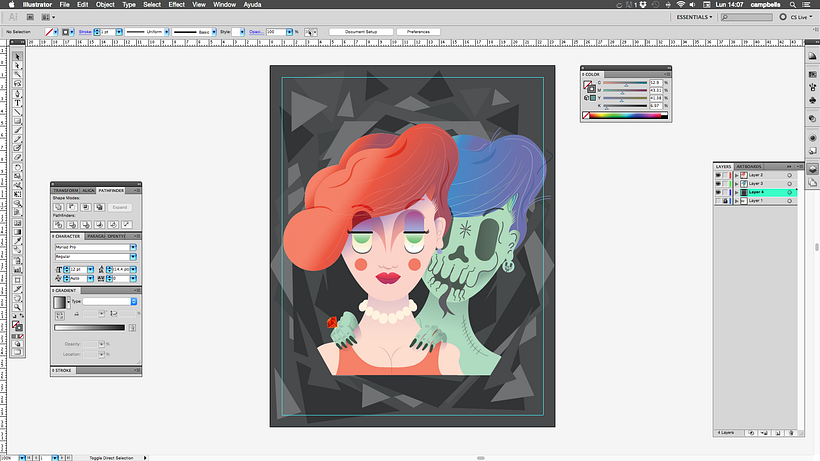Select the Pen tool
The height and width of the screenshot is (461, 820).
point(17,94)
